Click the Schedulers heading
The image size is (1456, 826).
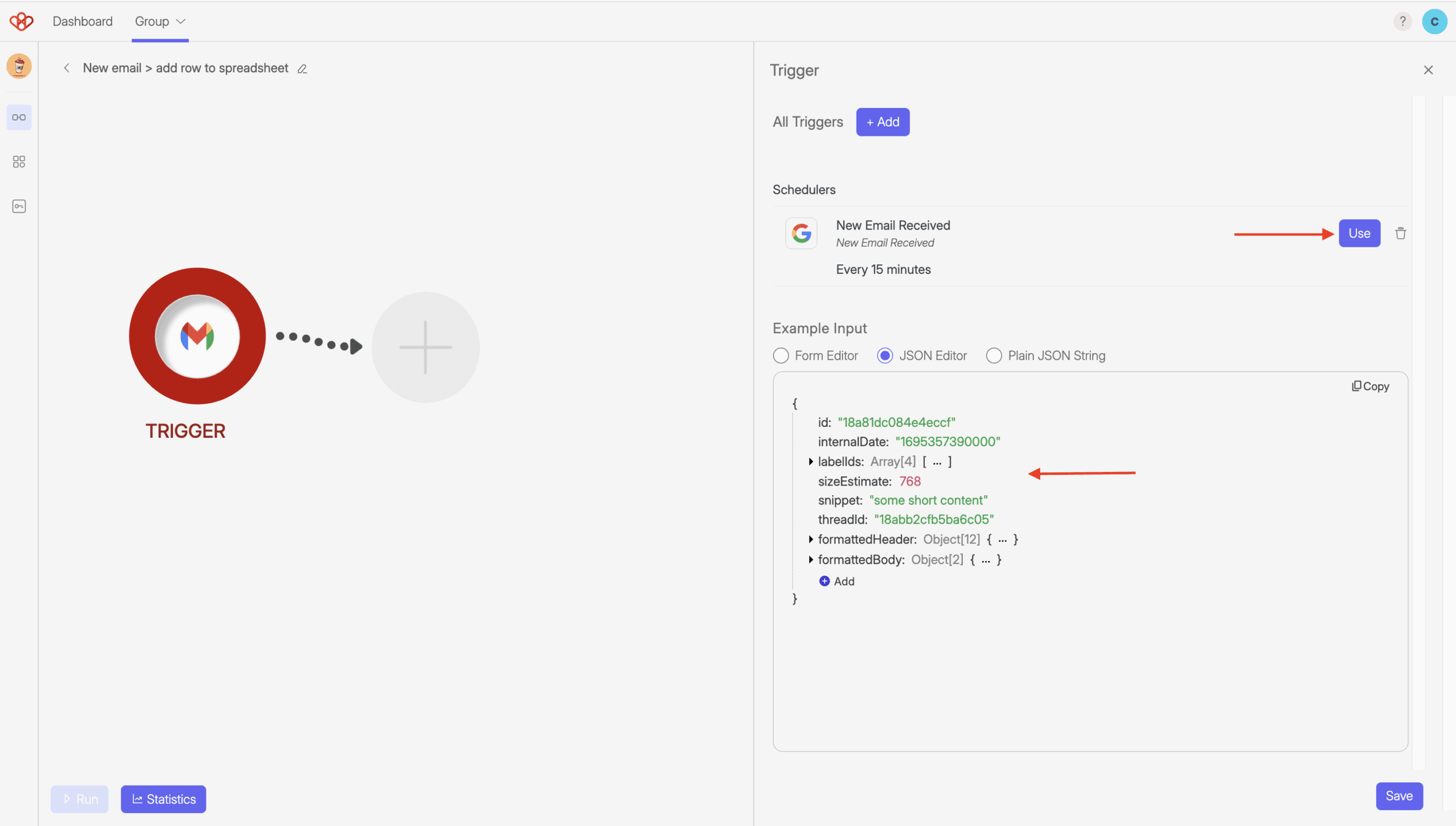click(804, 190)
